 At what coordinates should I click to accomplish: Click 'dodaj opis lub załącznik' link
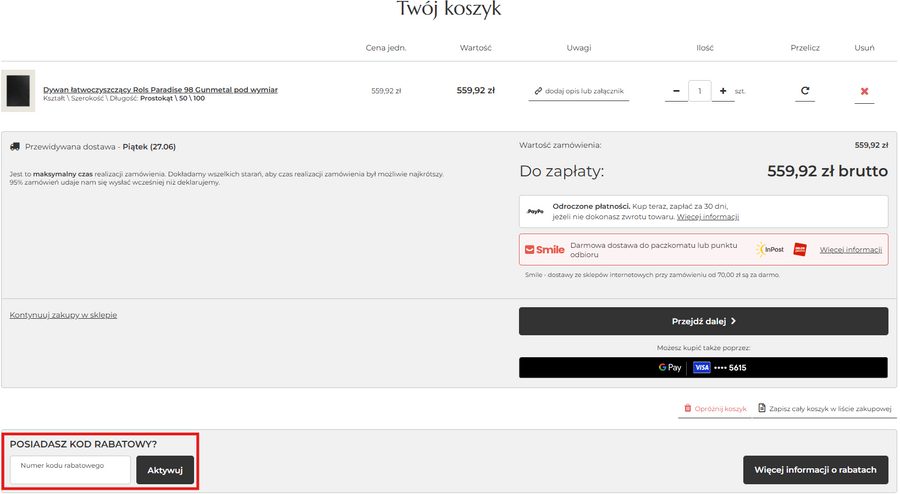click(579, 91)
